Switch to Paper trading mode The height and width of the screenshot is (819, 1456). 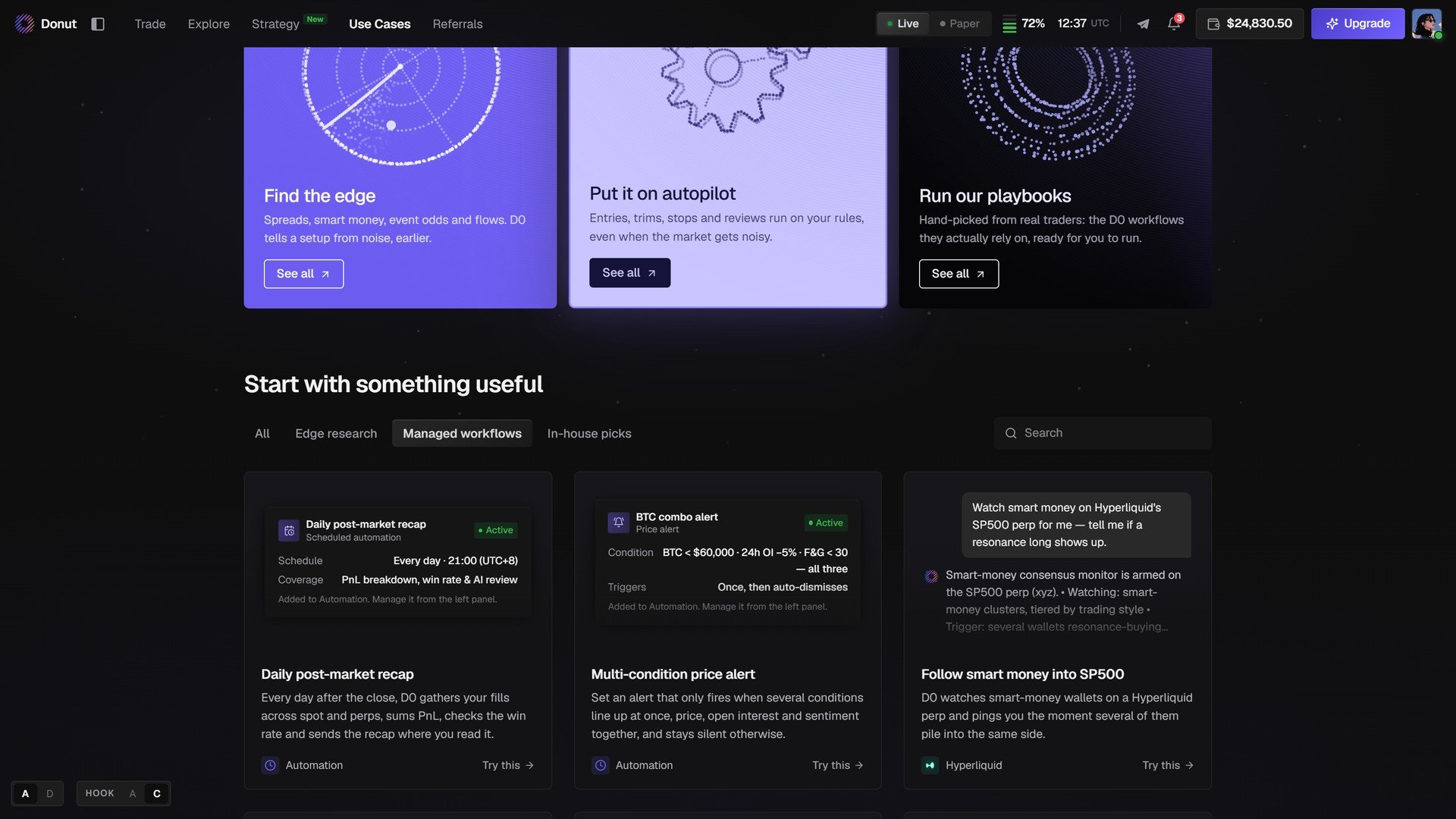[959, 24]
